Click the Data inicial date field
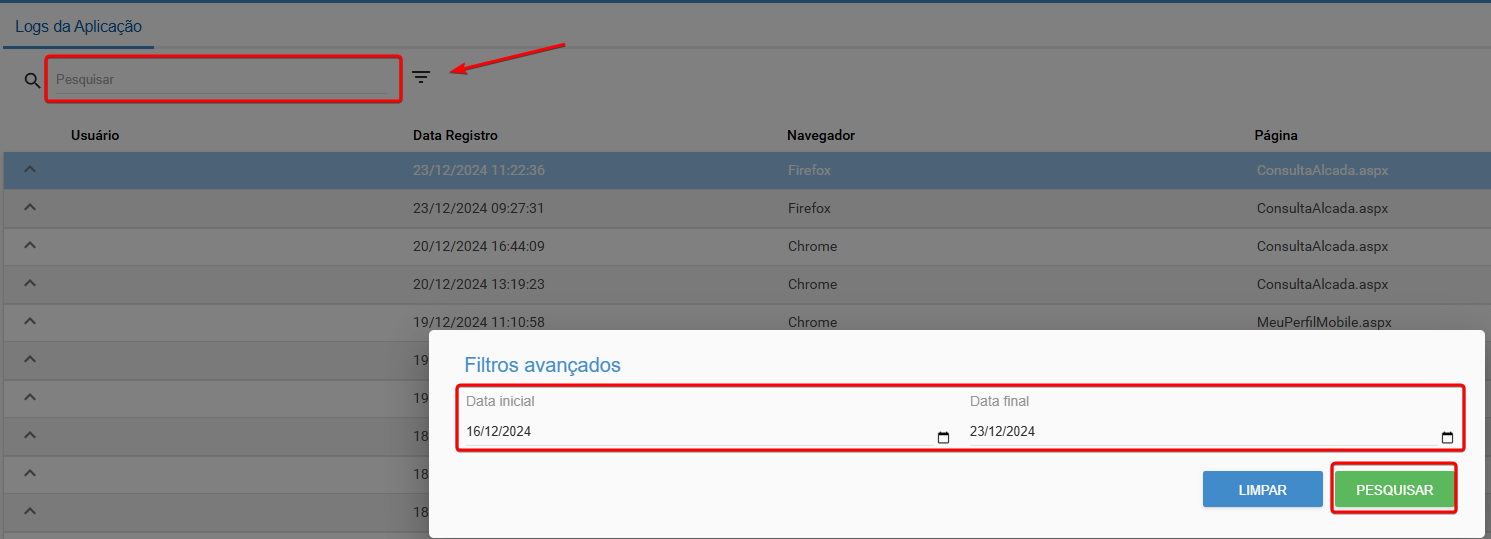The image size is (1491, 539). pos(690,432)
